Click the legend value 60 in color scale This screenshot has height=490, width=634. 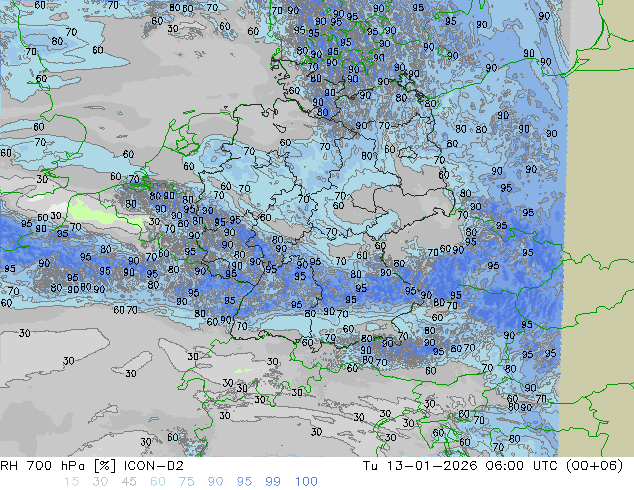point(158,482)
